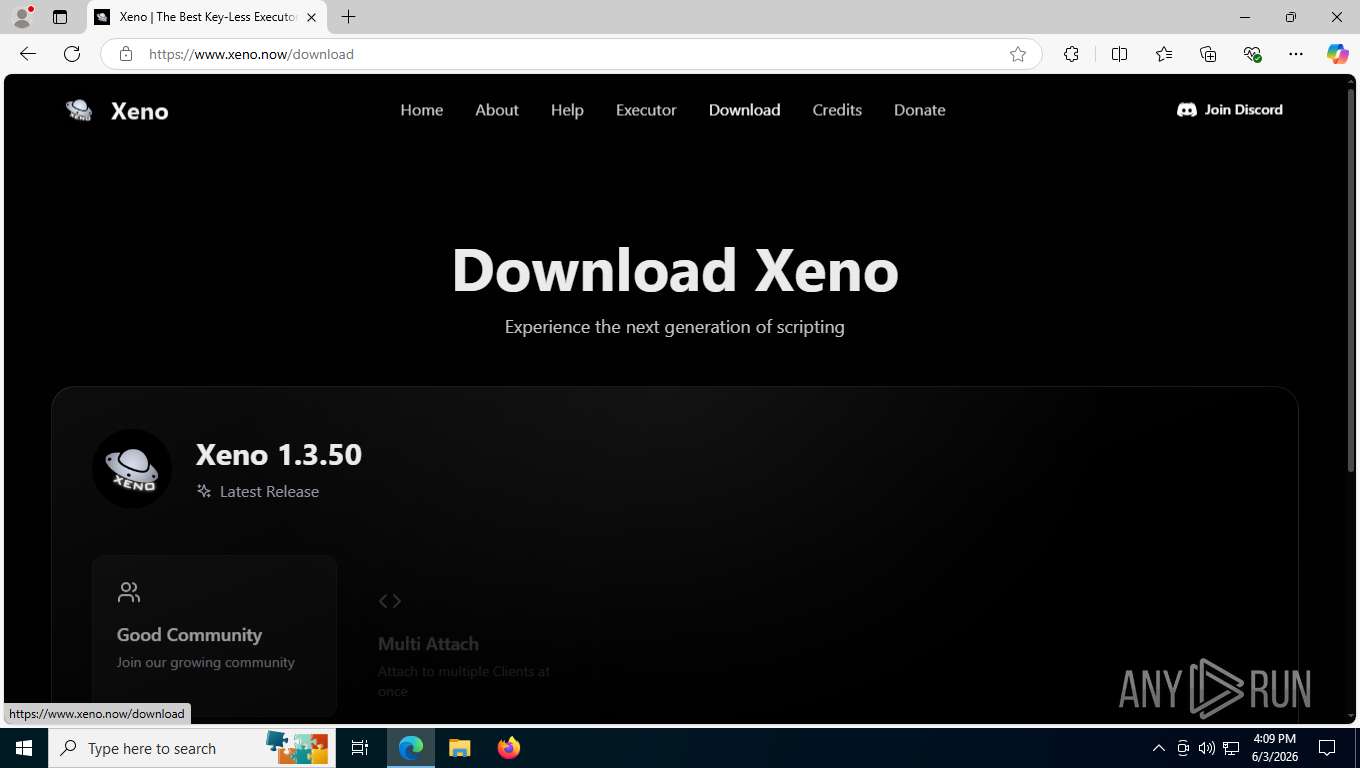Open the Tab actions menu icon
The width and height of the screenshot is (1360, 768).
point(60,17)
